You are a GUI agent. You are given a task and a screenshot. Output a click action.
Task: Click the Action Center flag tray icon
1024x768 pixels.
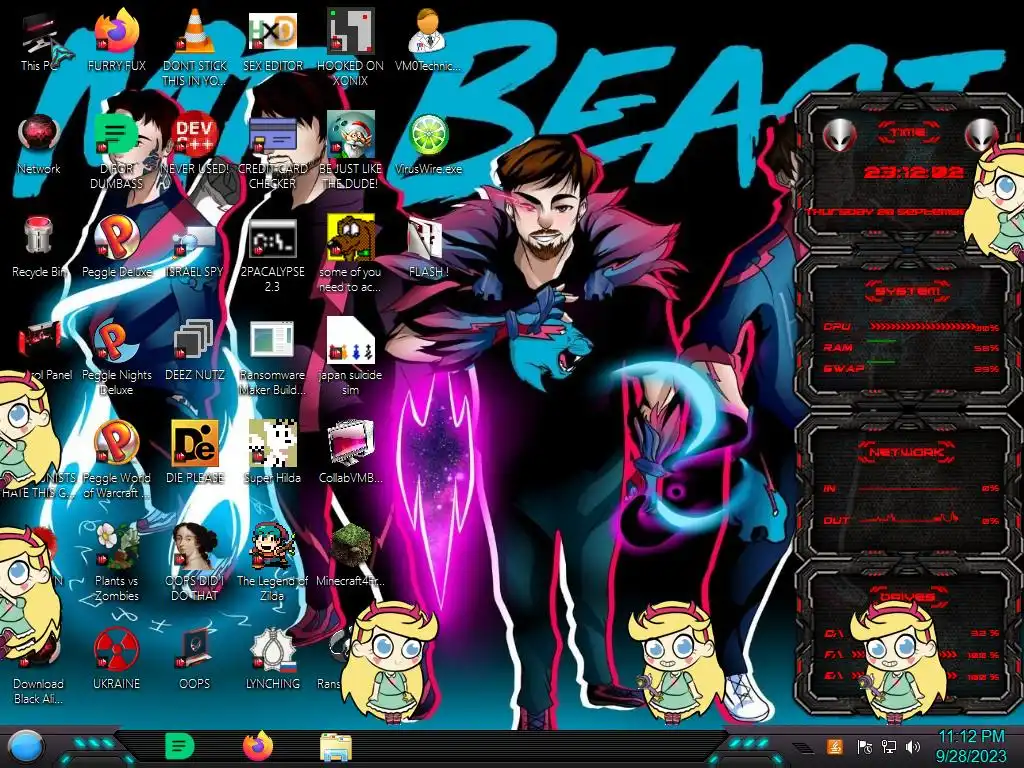pos(865,746)
